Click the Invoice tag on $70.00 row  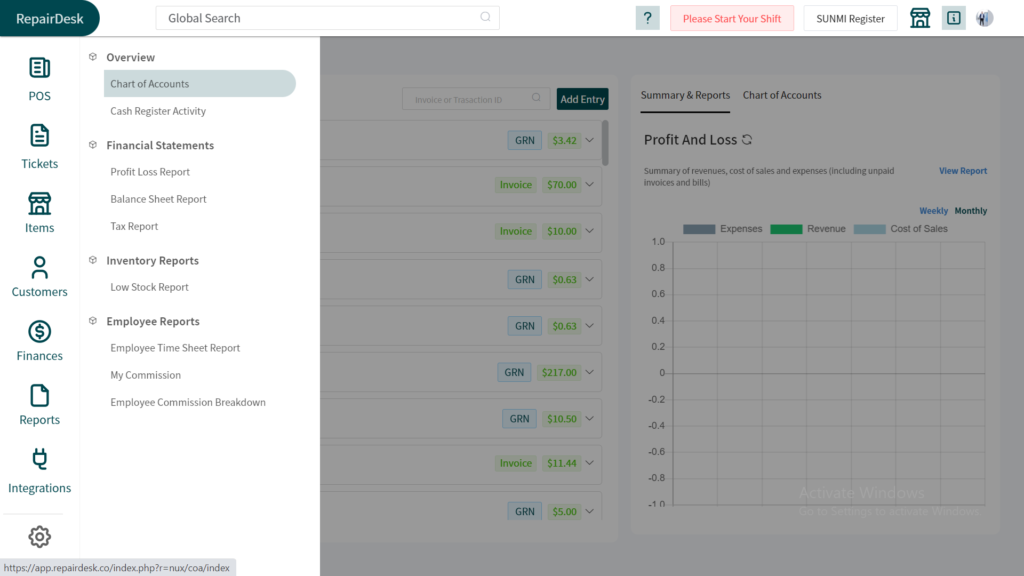point(515,185)
